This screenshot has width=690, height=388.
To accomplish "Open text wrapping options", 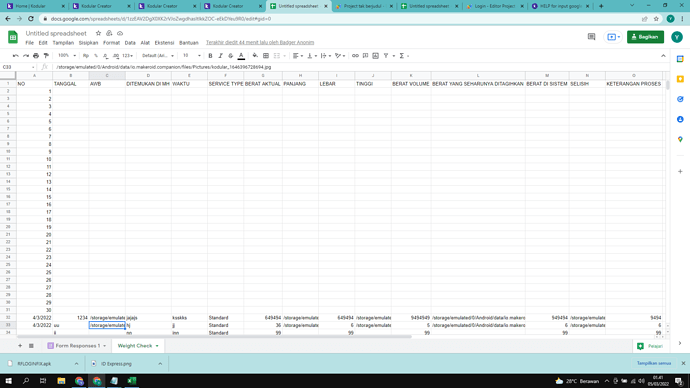I will pyautogui.click(x=326, y=56).
